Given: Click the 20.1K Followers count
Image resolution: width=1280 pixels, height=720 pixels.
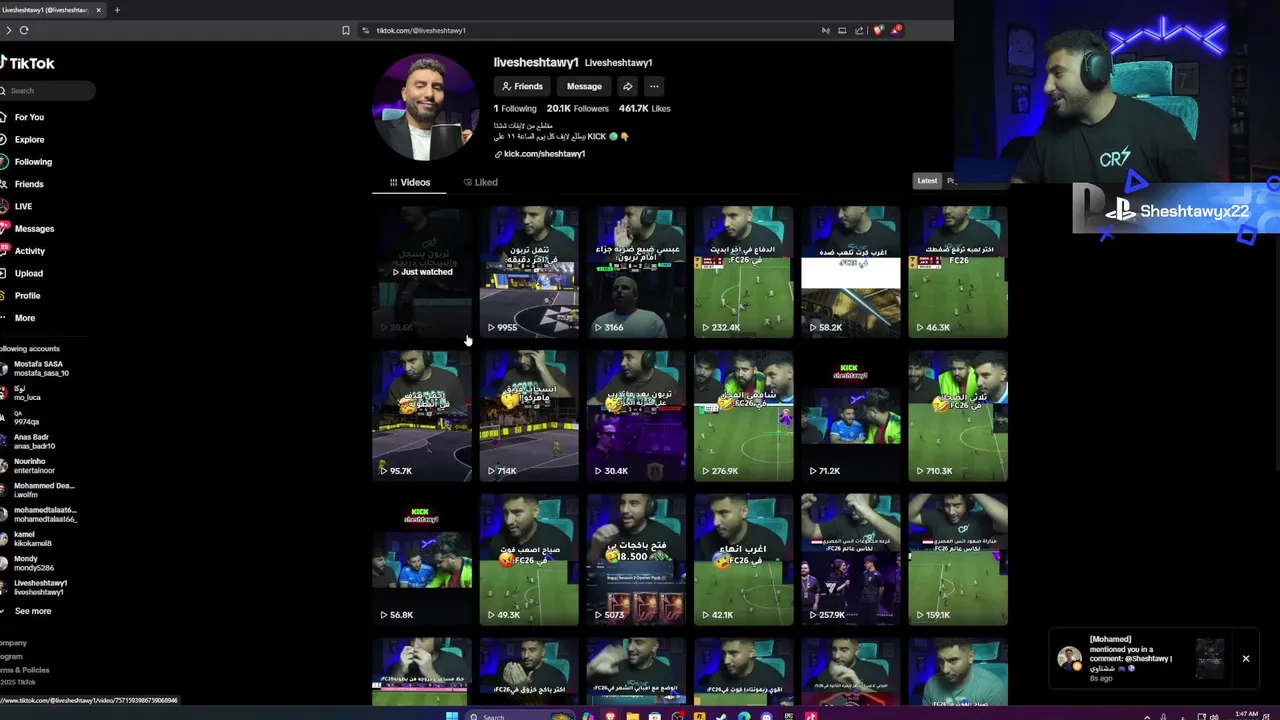Looking at the screenshot, I should 577,108.
